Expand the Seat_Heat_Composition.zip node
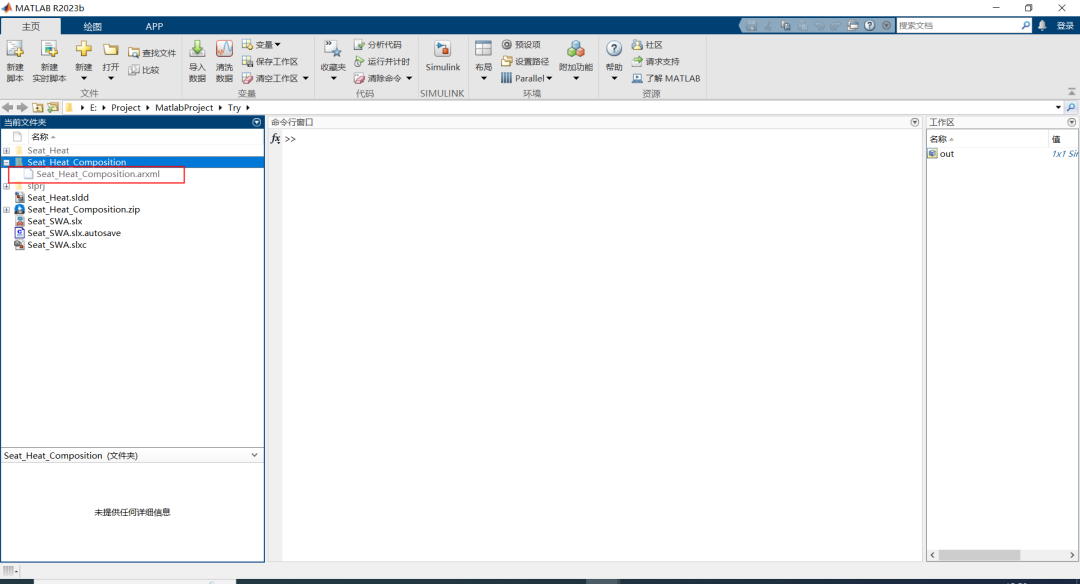 tap(6, 209)
